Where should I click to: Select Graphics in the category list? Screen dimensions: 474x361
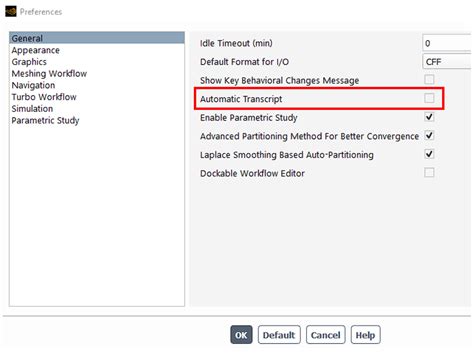[29, 62]
